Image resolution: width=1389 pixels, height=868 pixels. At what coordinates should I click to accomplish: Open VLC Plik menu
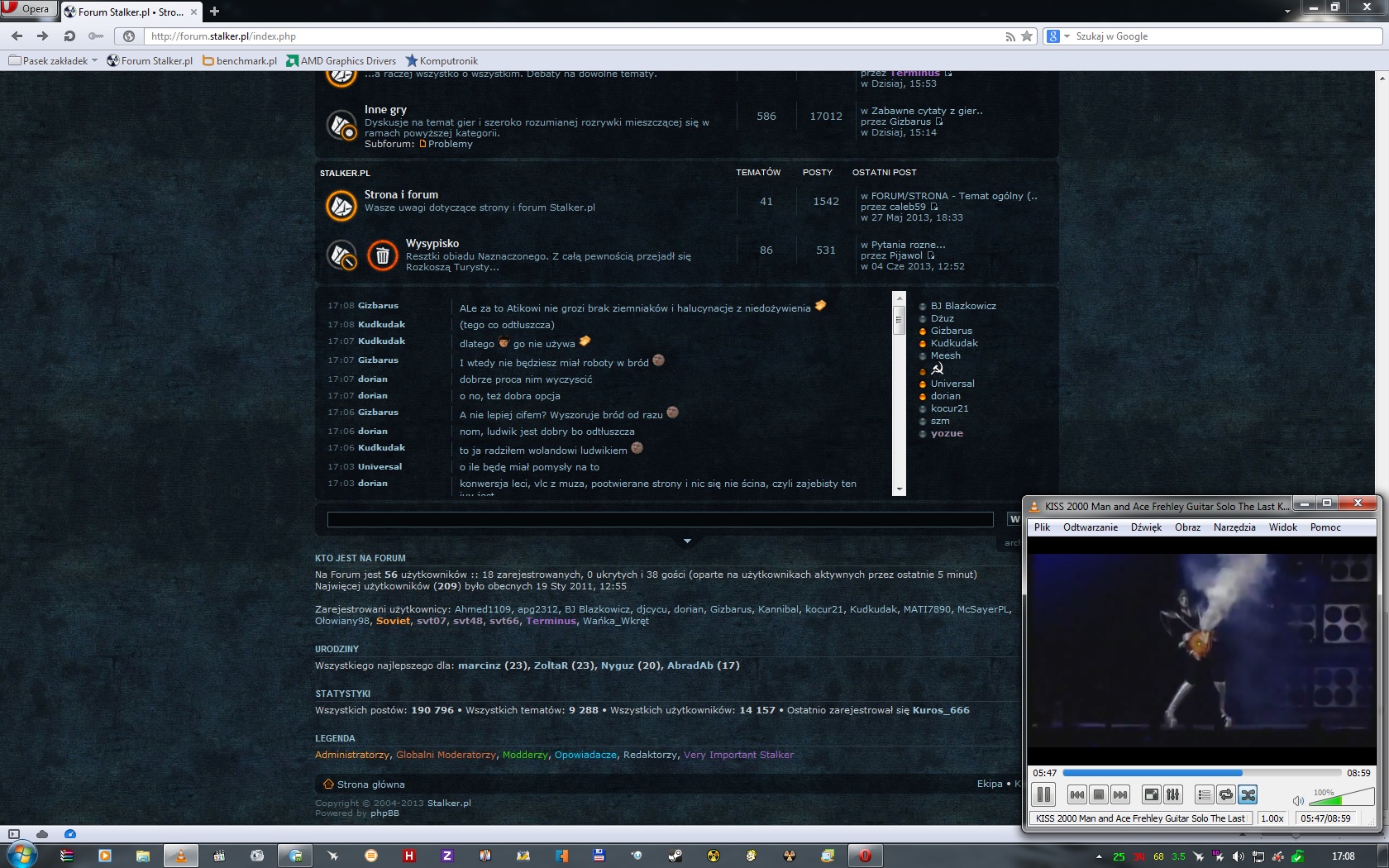[1042, 527]
